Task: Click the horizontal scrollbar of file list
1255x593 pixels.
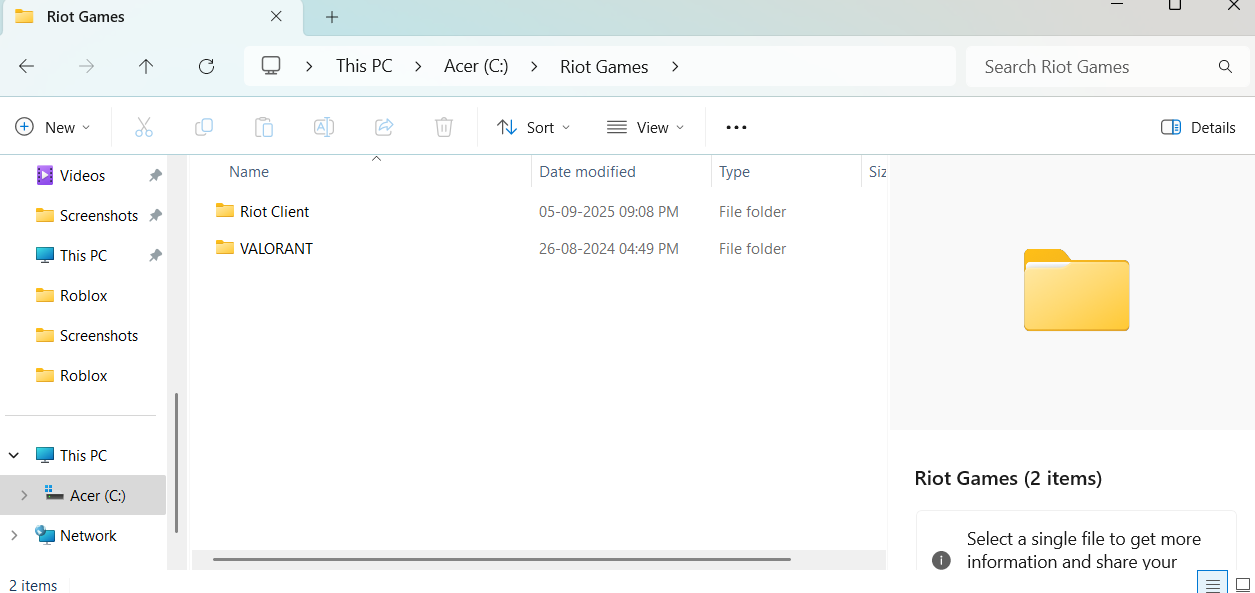Action: point(502,559)
